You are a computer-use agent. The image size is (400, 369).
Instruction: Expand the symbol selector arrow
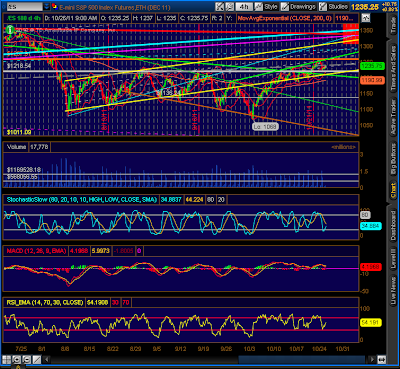coord(47,6)
